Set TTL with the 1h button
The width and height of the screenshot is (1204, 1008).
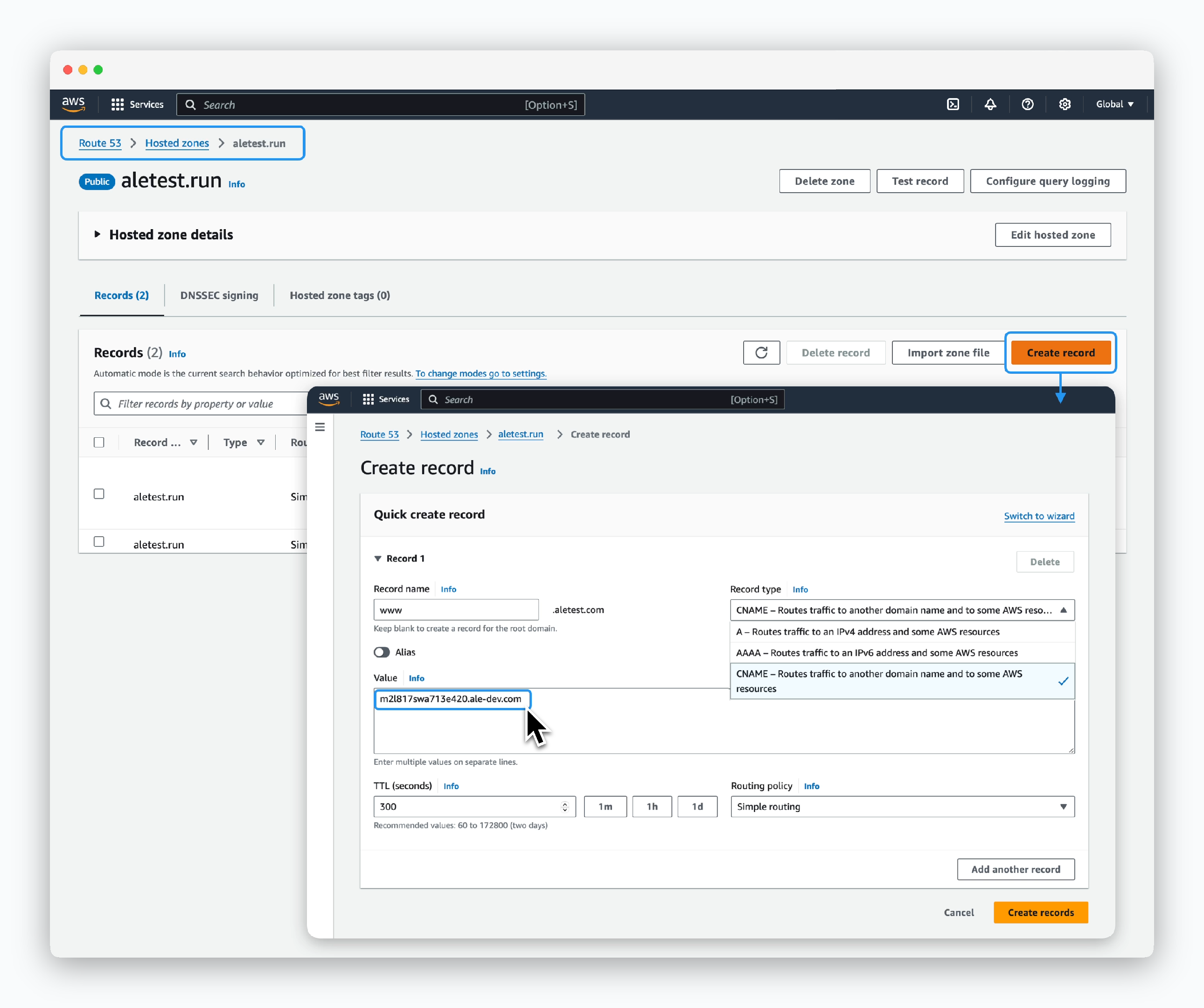click(x=652, y=806)
